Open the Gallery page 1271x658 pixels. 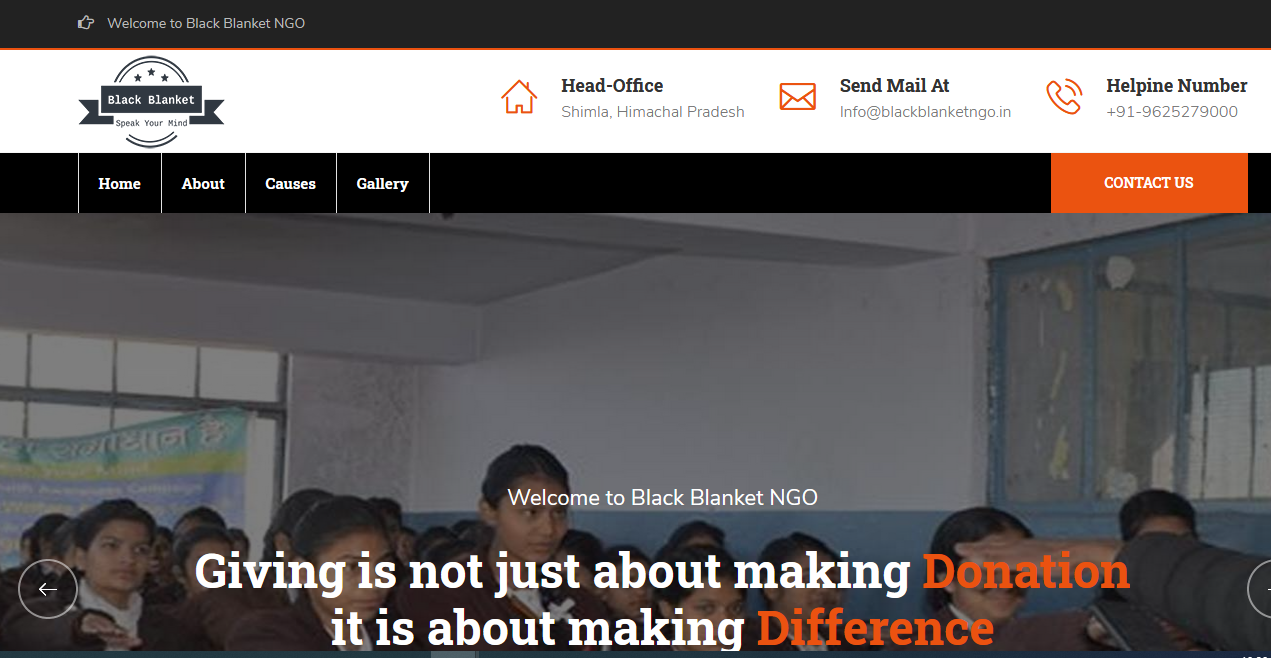(x=382, y=183)
